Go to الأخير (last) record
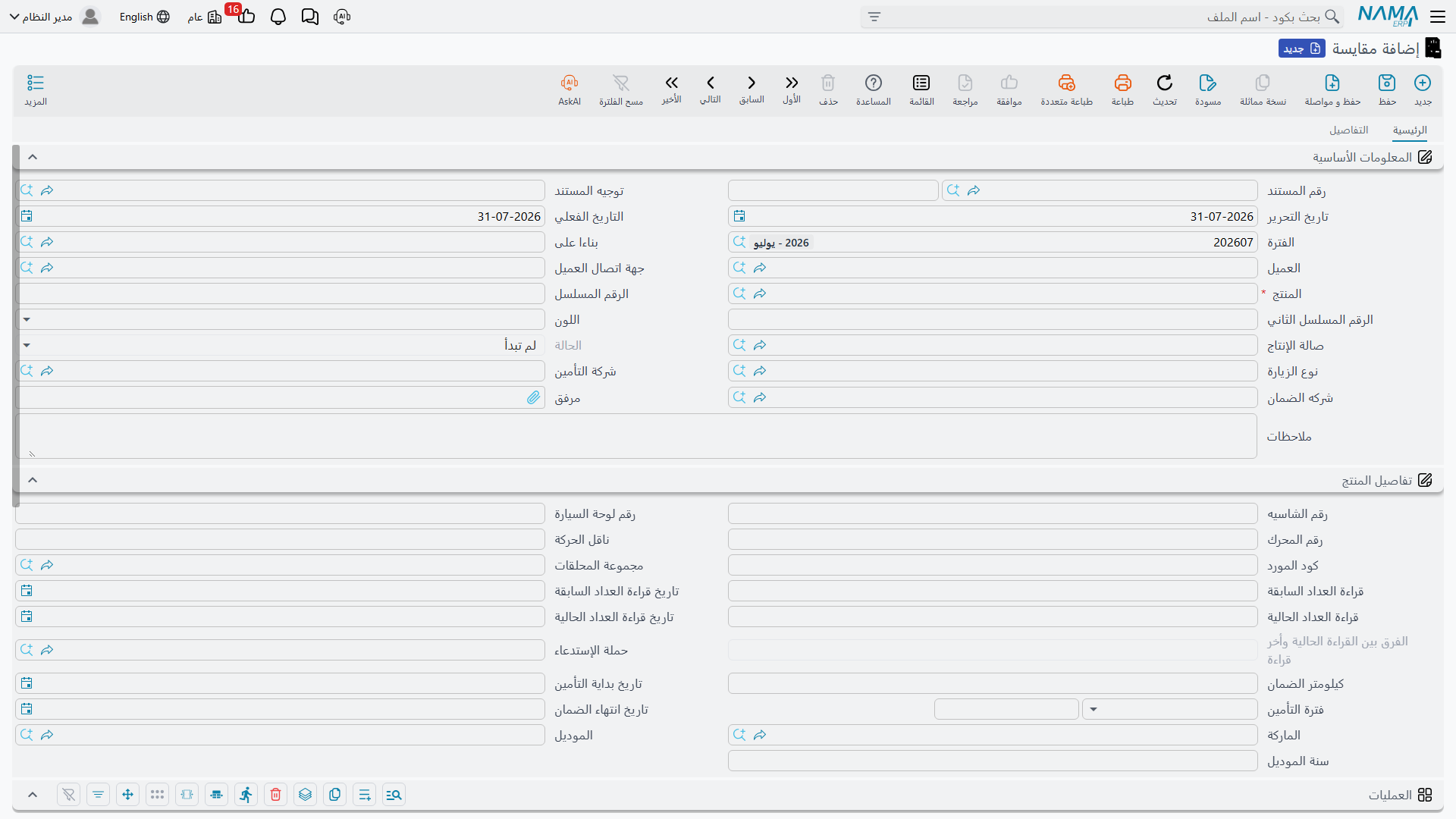 pos(671,89)
